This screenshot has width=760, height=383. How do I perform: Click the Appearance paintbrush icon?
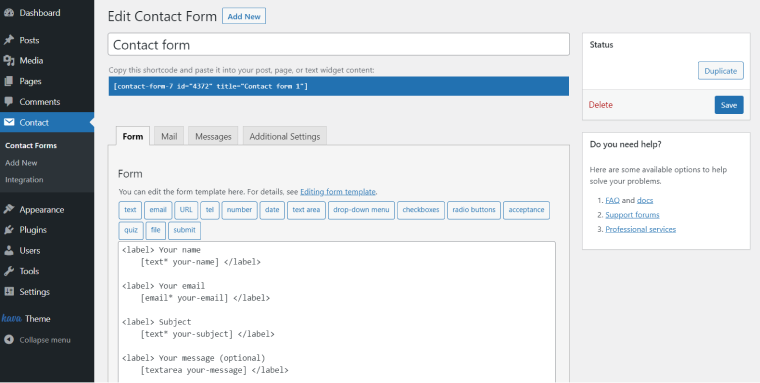pos(9,209)
